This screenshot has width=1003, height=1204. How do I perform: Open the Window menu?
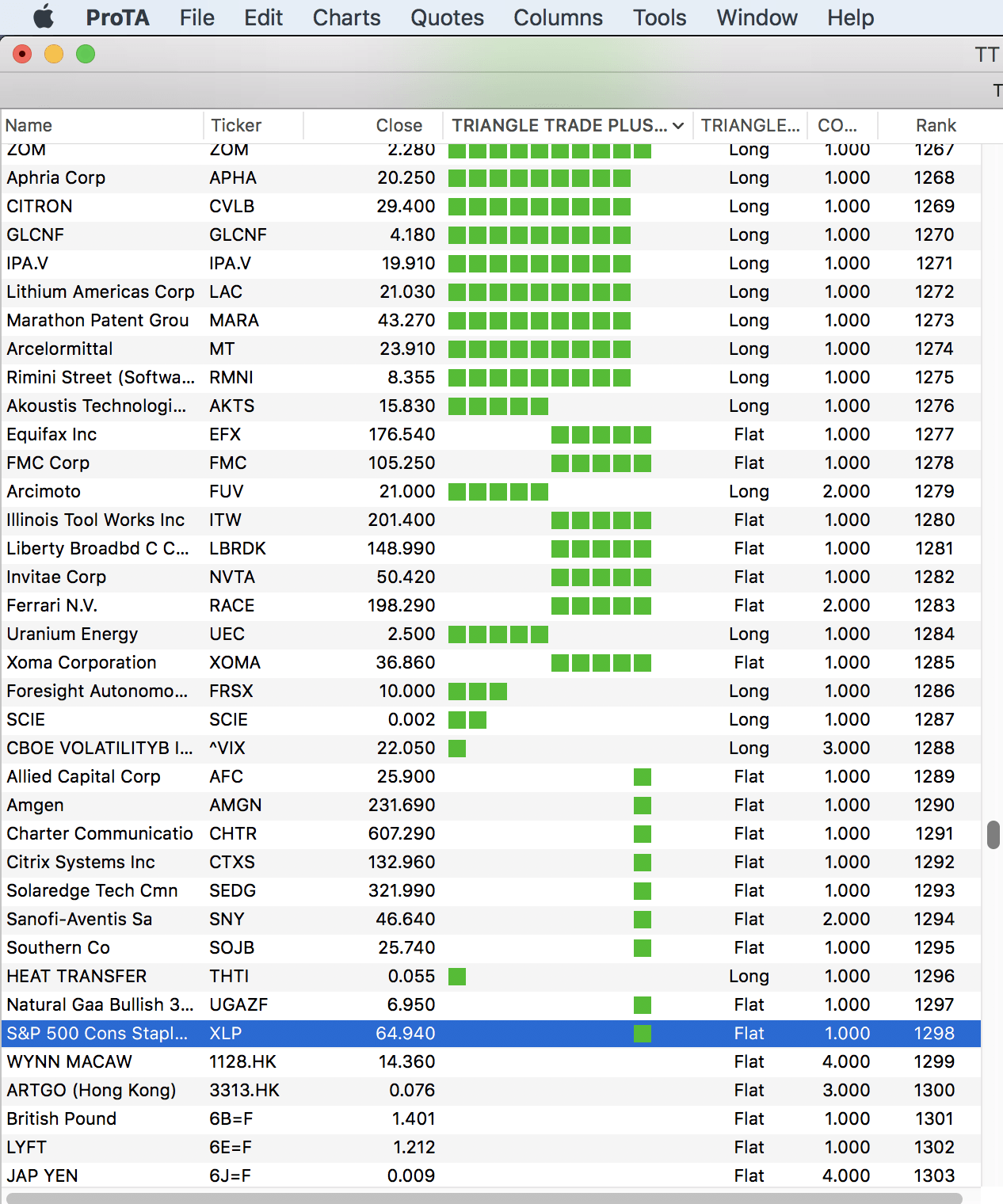[757, 17]
